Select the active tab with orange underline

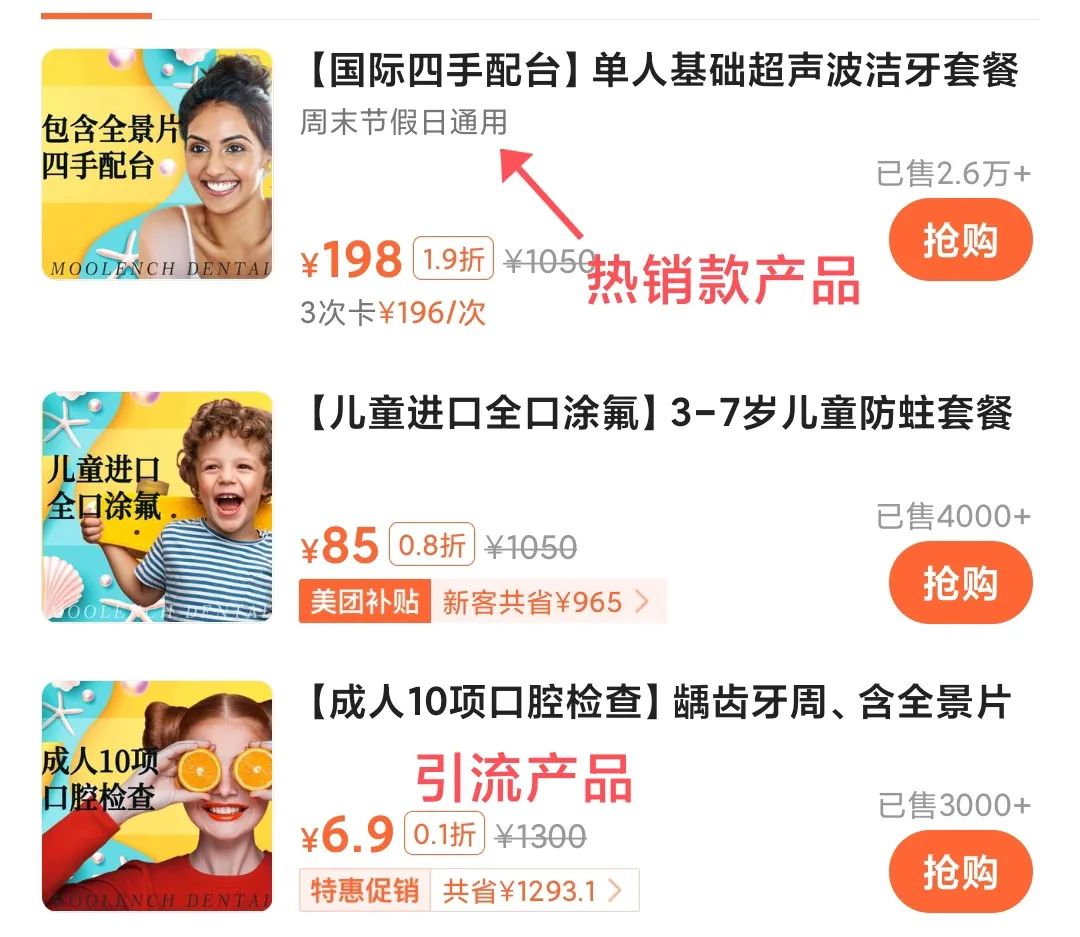pyautogui.click(x=96, y=15)
